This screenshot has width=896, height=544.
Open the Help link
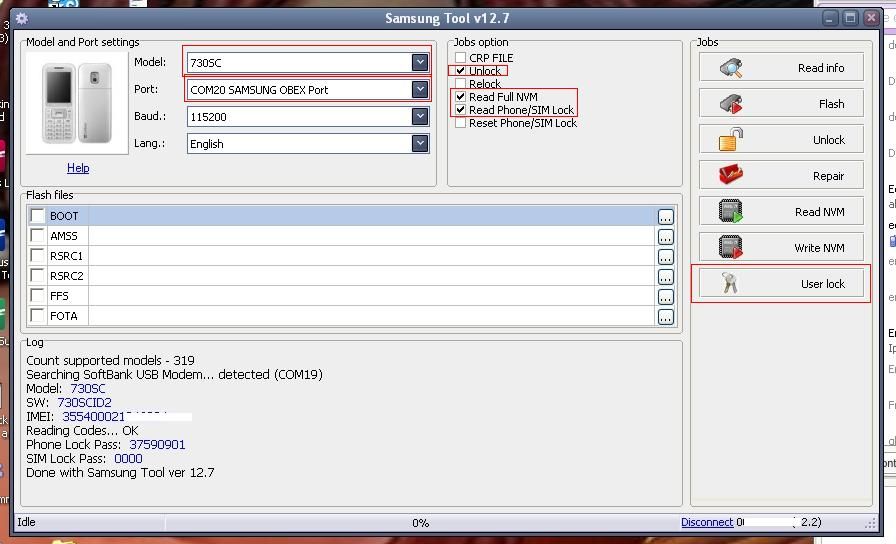pos(78,168)
